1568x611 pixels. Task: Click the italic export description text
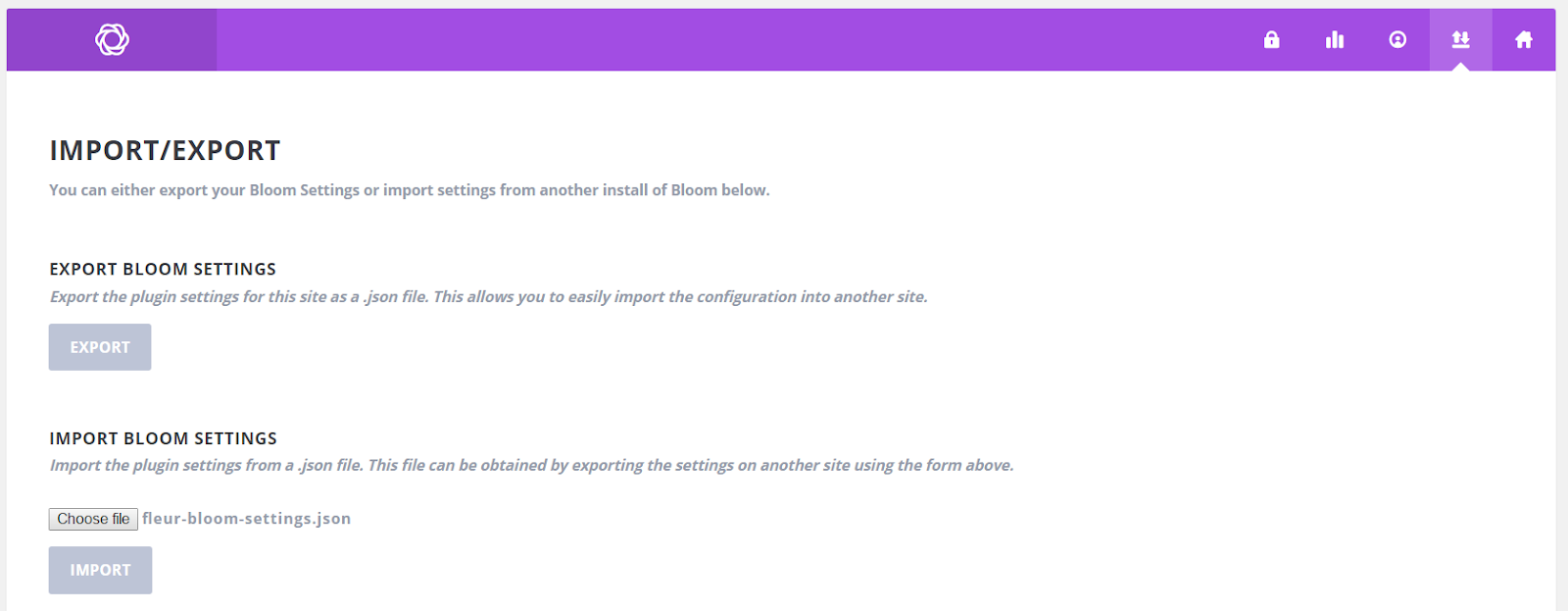tap(488, 296)
